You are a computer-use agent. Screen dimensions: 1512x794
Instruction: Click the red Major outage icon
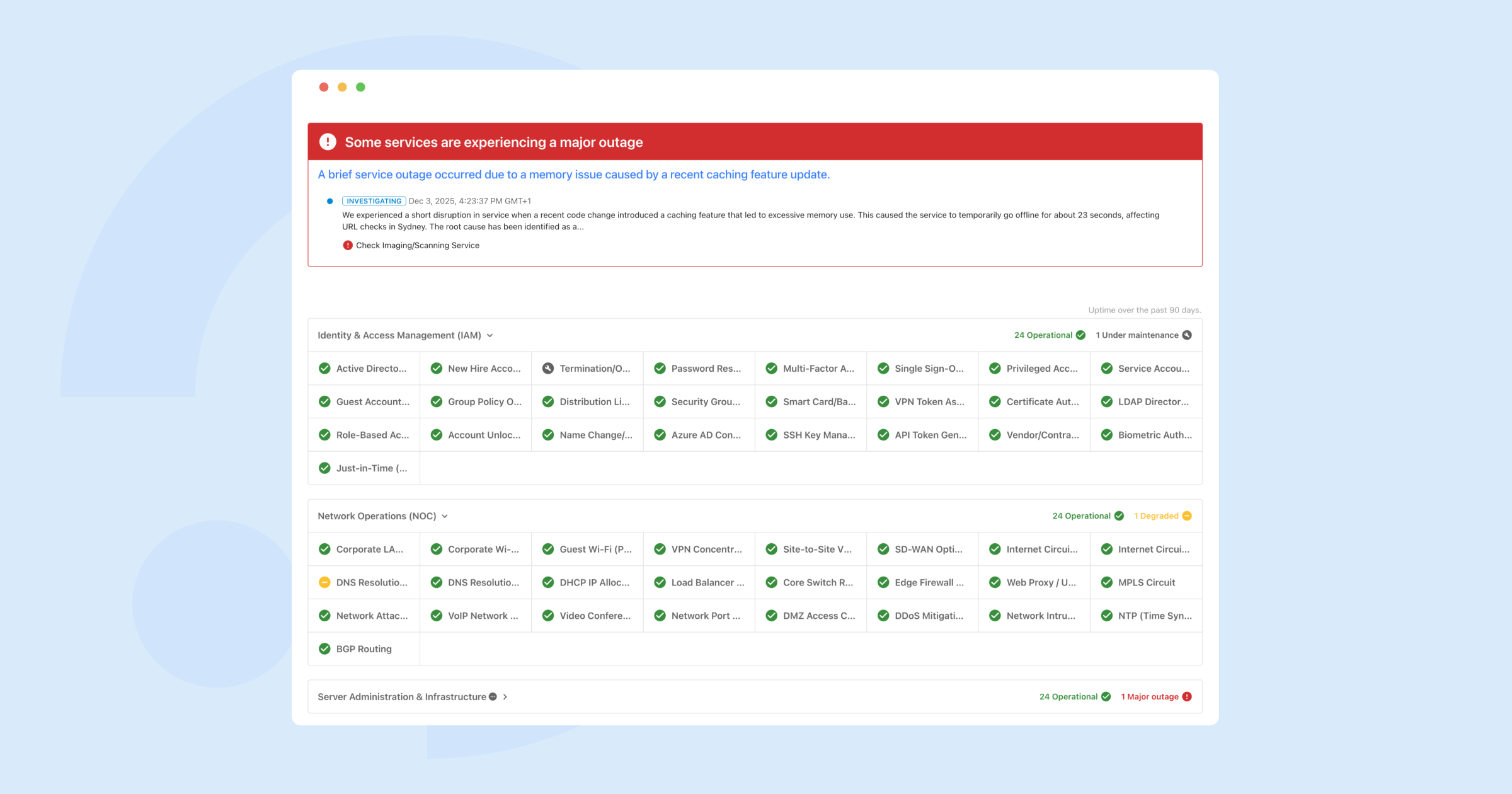1187,696
